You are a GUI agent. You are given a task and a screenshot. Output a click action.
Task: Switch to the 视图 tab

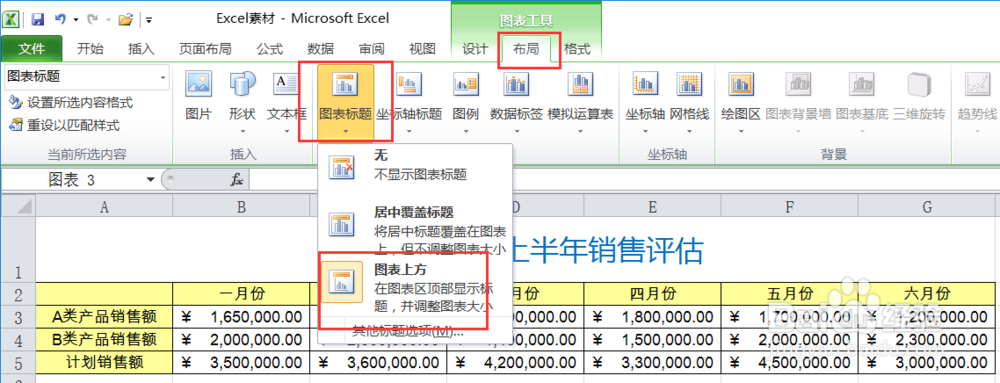pos(422,49)
